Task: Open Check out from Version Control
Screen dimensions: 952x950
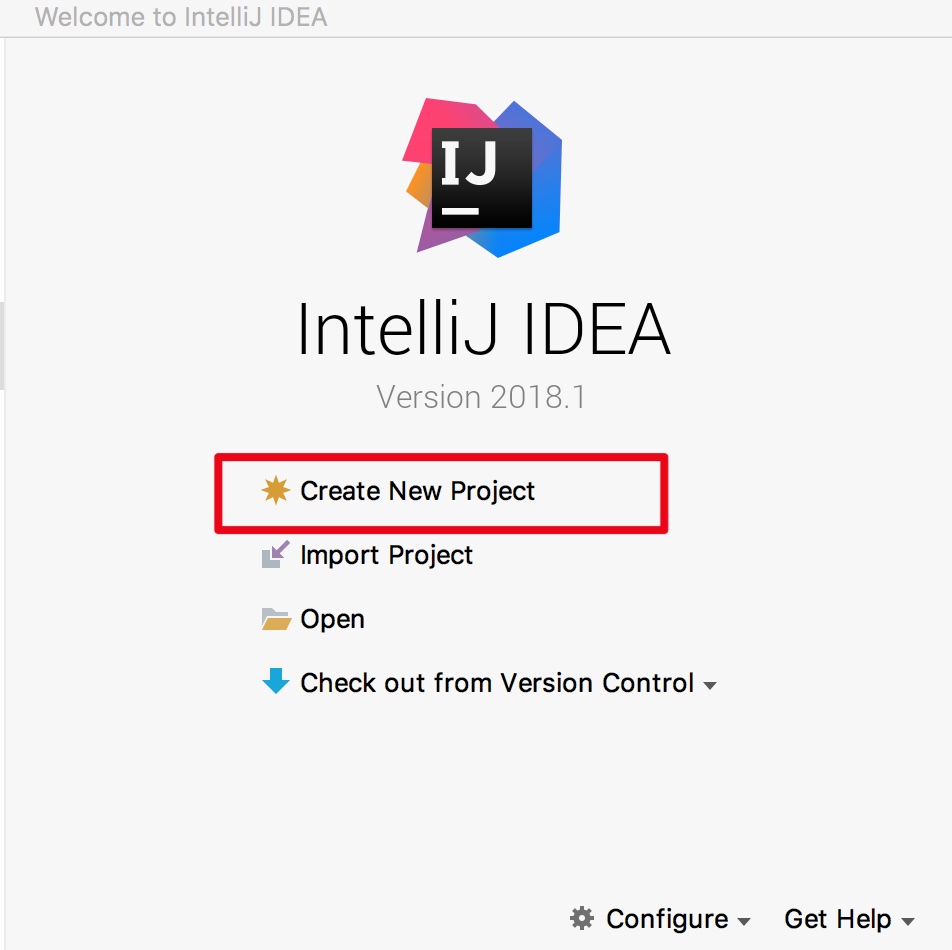Action: point(497,683)
